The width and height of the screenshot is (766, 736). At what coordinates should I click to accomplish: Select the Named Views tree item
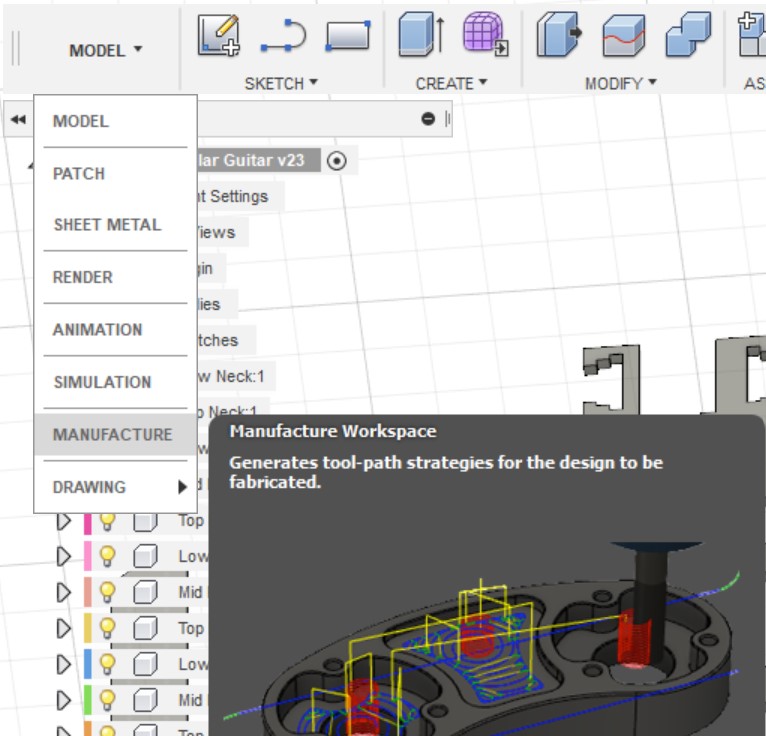coord(223,232)
